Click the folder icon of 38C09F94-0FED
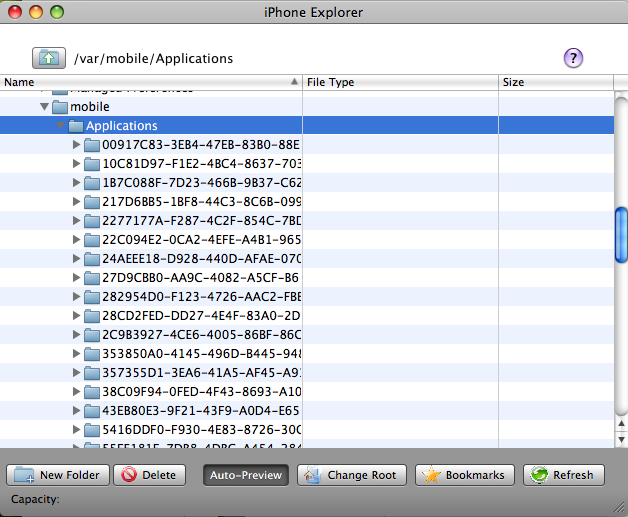The width and height of the screenshot is (628, 517). (x=92, y=392)
